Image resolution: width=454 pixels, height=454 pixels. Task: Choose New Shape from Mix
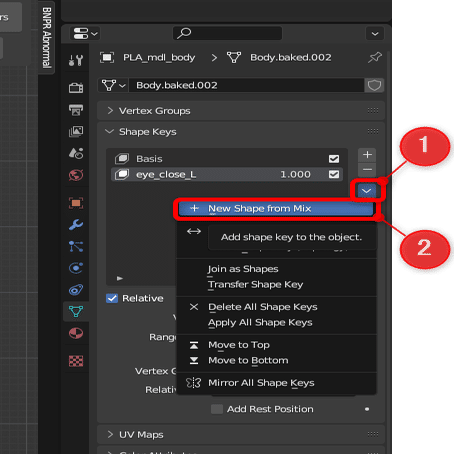pos(276,209)
